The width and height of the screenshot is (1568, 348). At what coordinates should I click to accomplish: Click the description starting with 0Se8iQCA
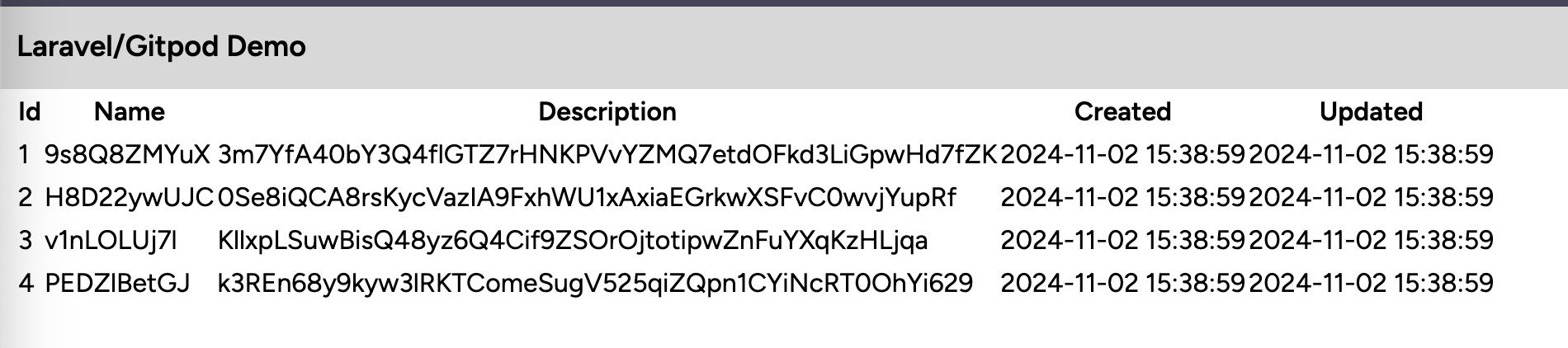click(587, 197)
